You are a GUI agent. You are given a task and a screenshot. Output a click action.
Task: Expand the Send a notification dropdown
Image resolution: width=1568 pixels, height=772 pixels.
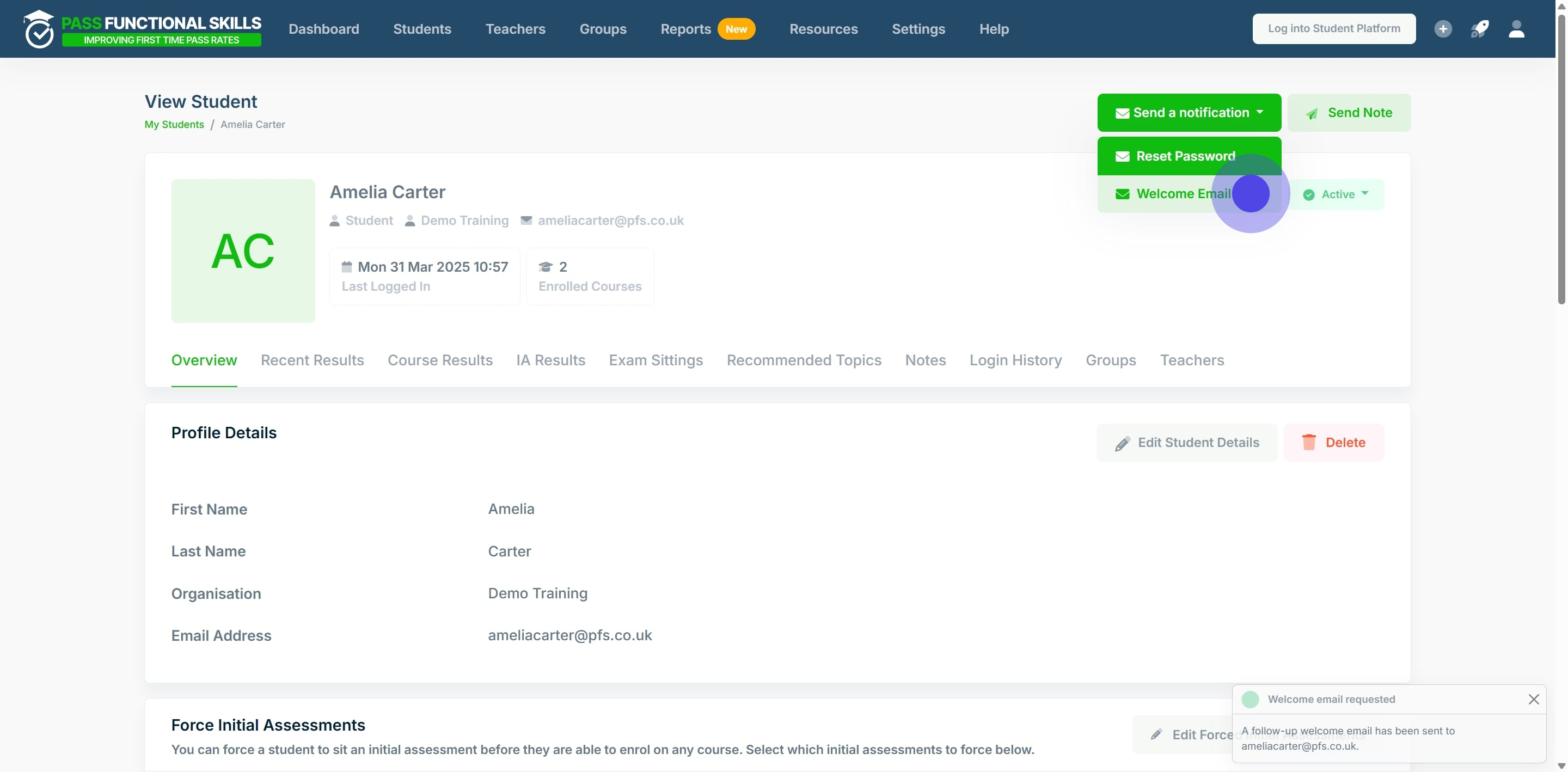[1189, 112]
